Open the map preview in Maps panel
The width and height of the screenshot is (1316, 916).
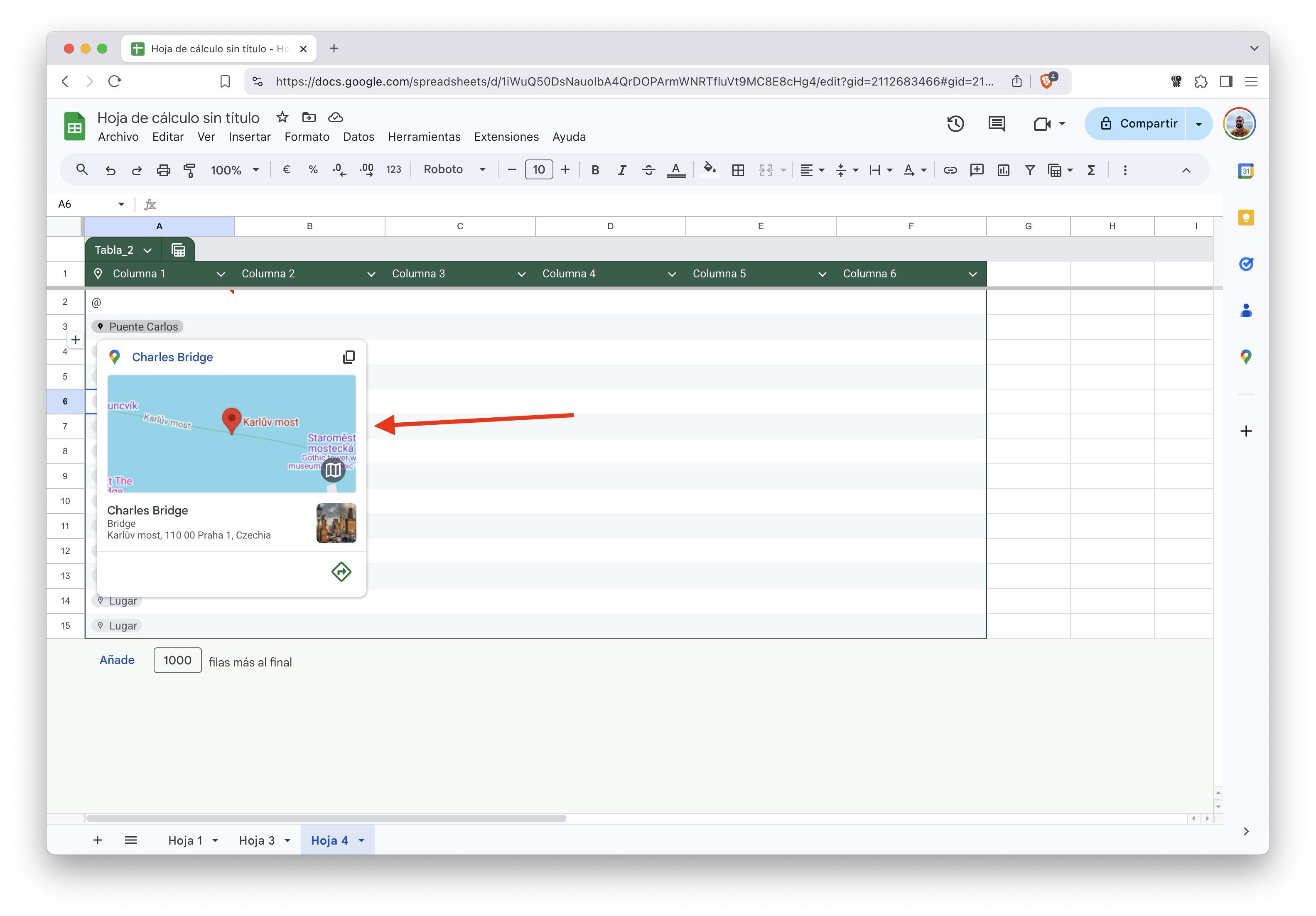point(332,470)
